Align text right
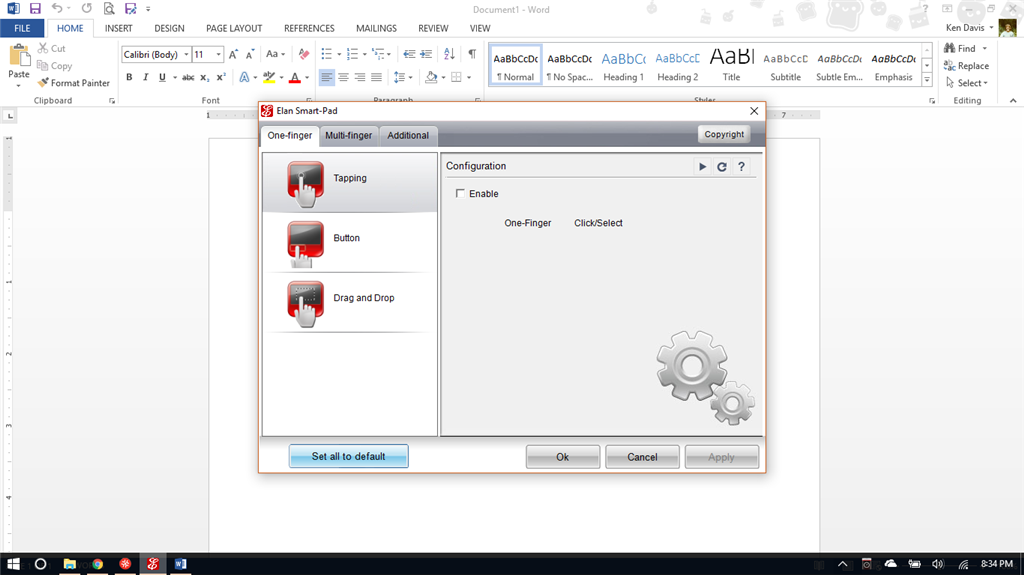Viewport: 1024px width, 575px height. pyautogui.click(x=359, y=77)
